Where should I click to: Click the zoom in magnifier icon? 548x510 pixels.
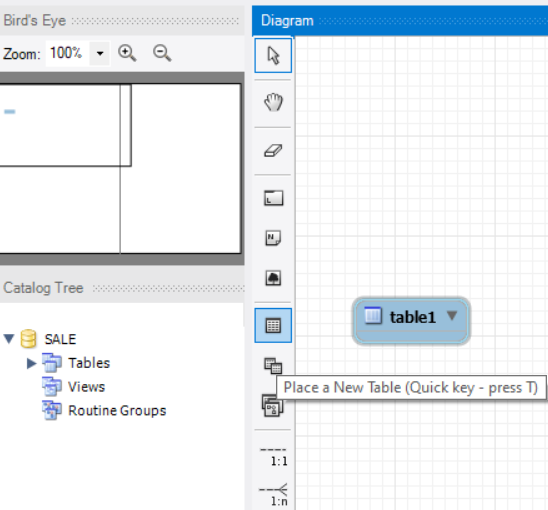127,53
